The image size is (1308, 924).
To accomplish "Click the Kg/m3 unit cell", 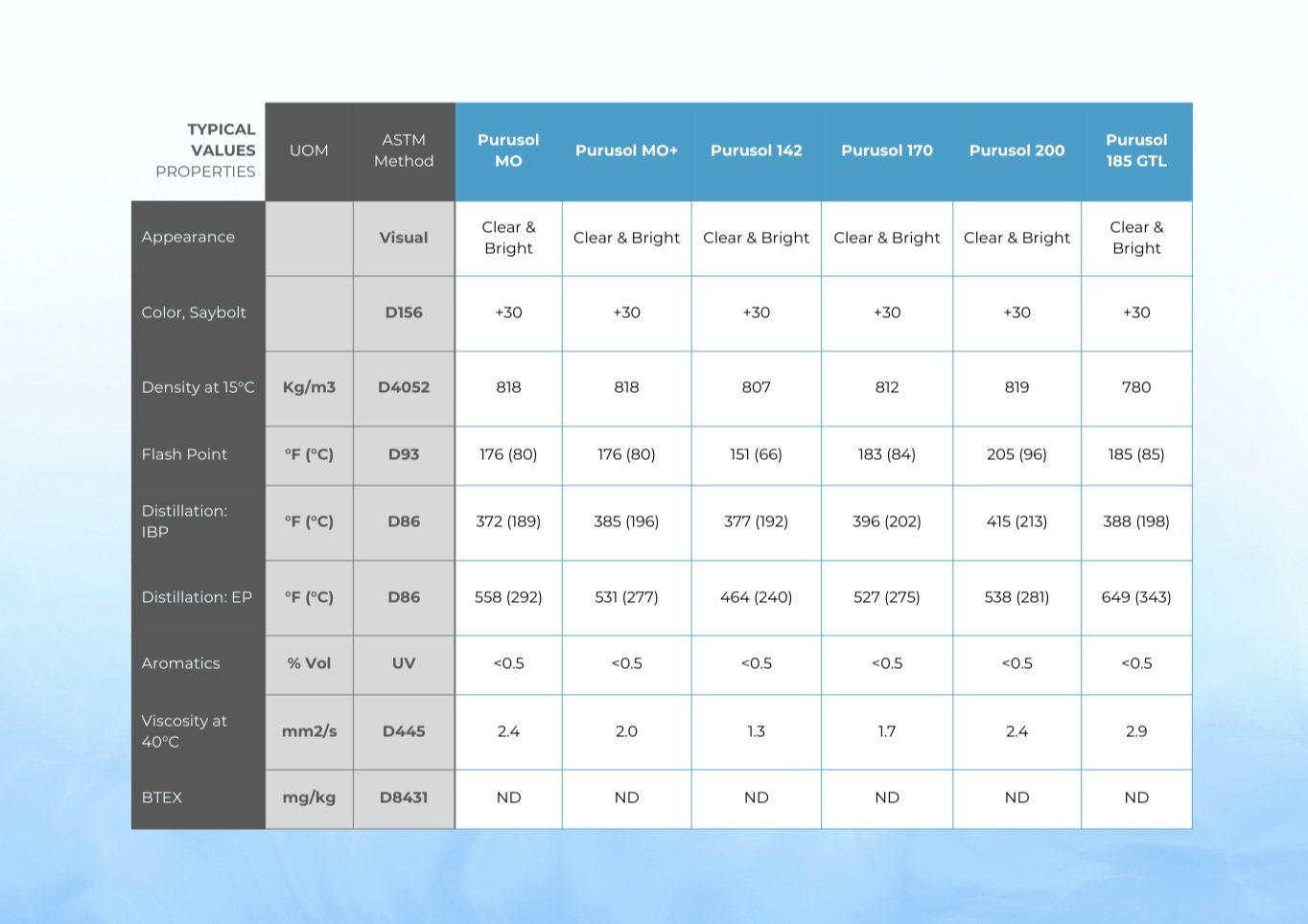I will [309, 387].
